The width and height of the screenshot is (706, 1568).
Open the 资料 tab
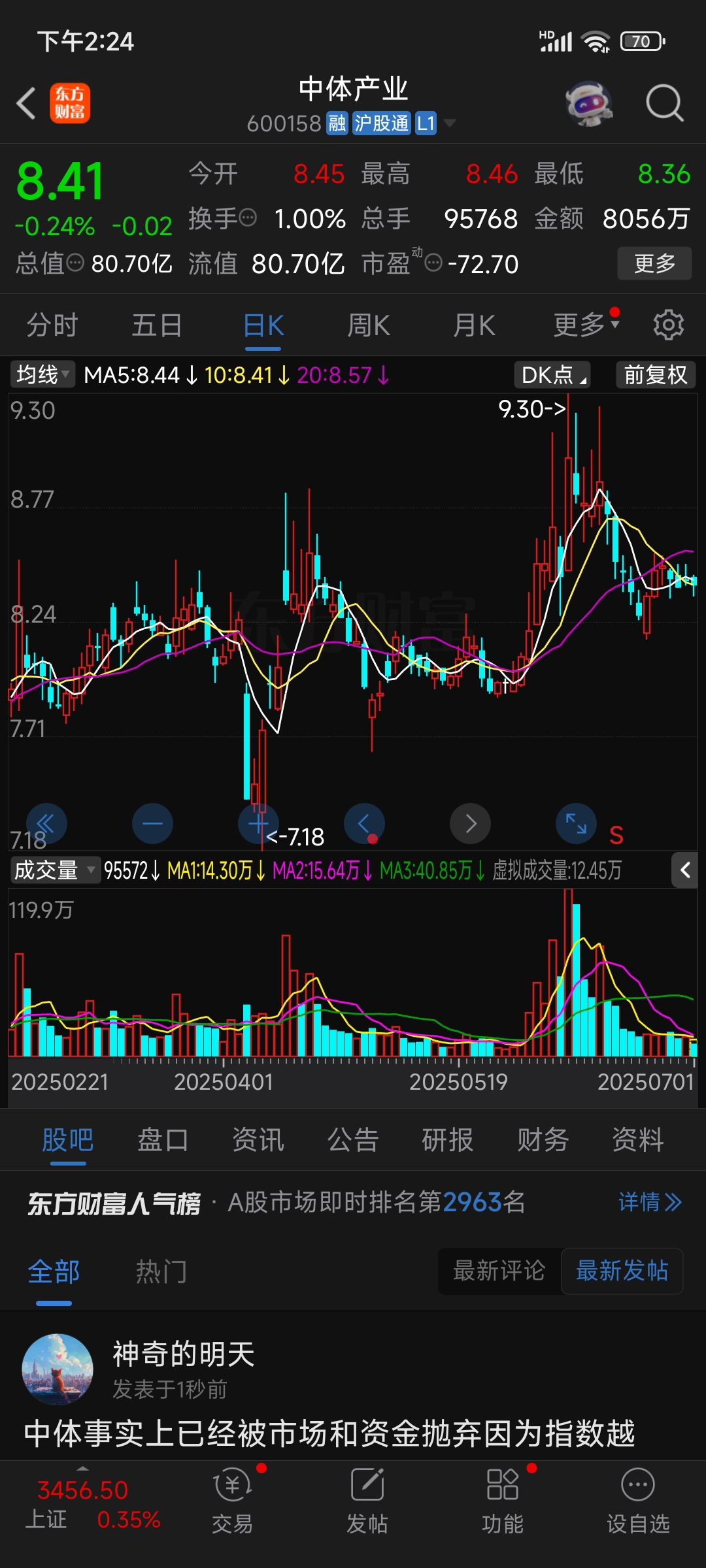[x=638, y=1140]
